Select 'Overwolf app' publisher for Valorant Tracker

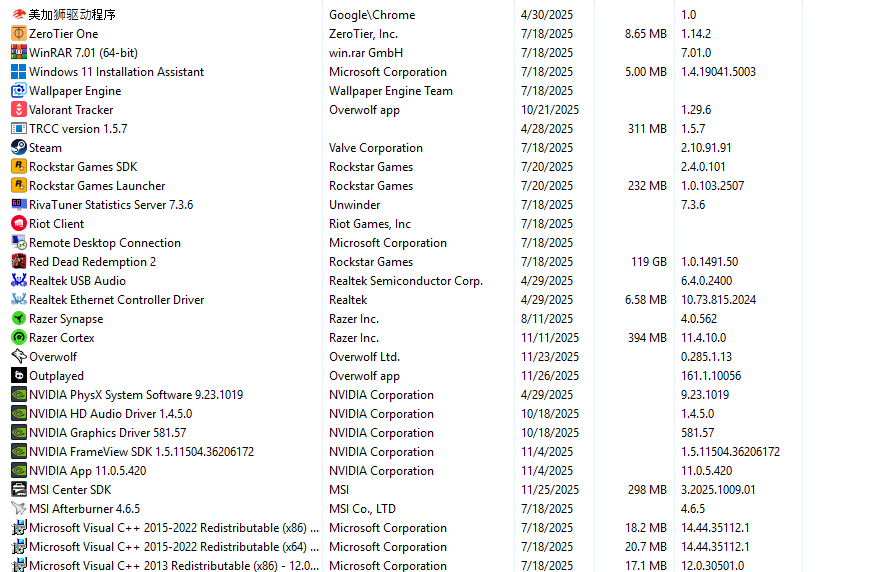click(x=365, y=109)
